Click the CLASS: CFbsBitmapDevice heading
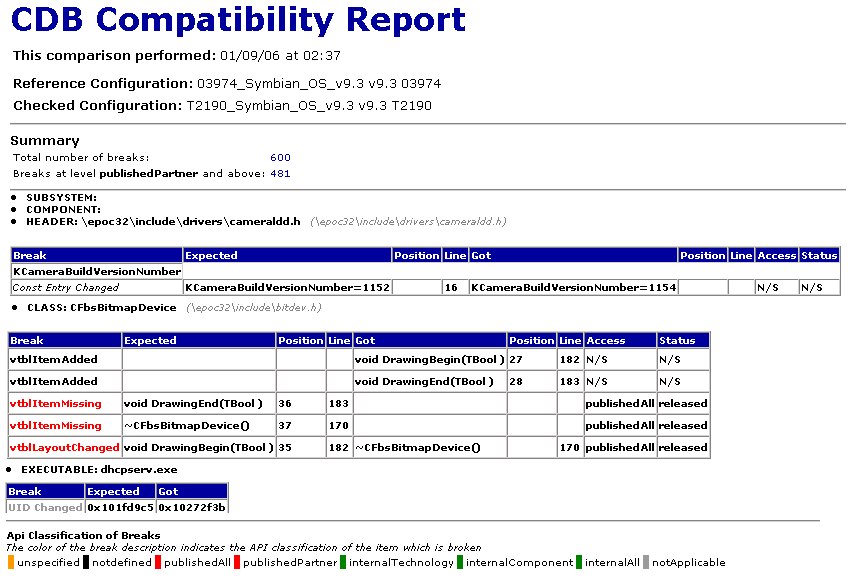 (x=102, y=308)
